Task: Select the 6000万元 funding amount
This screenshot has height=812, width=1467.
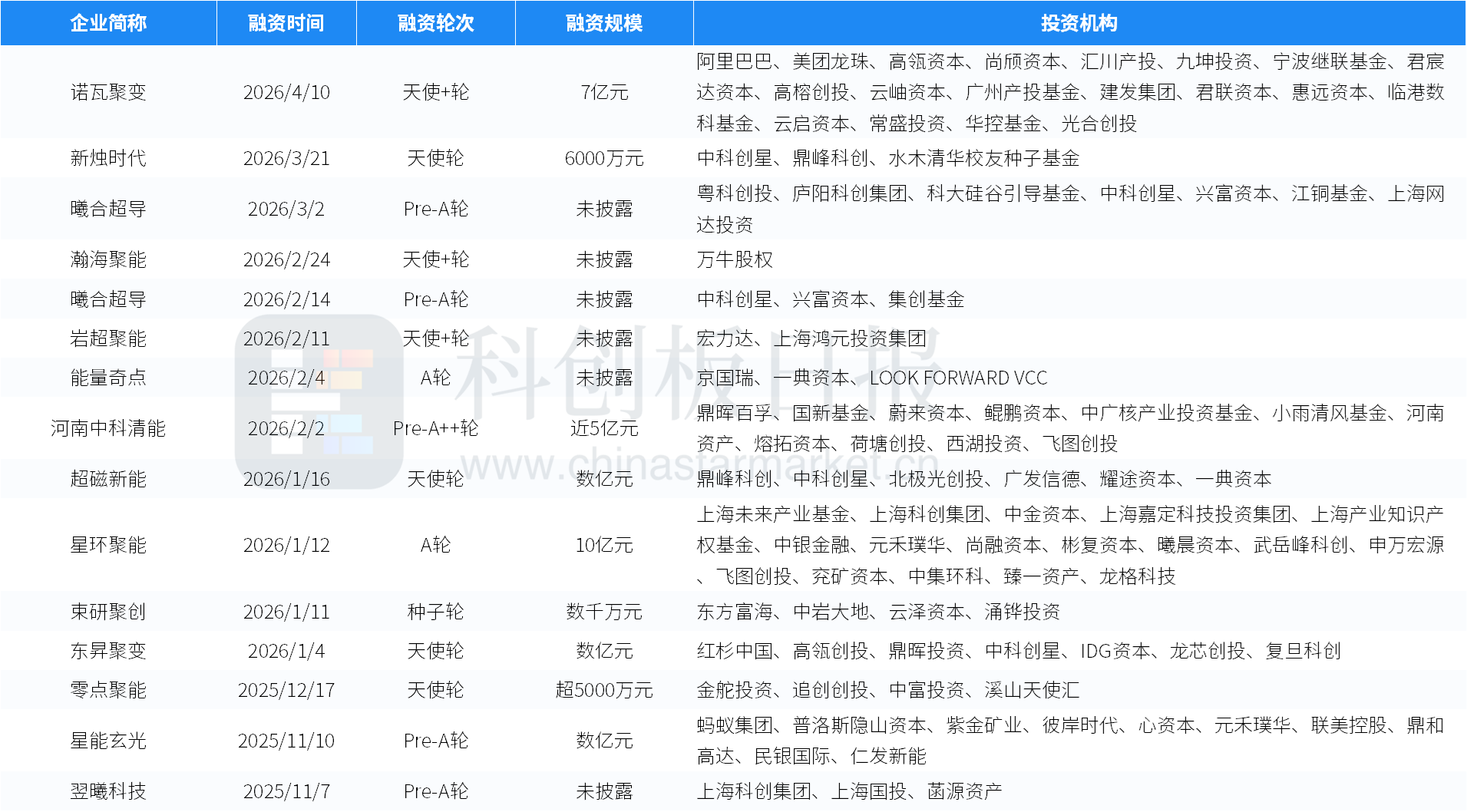Action: [x=604, y=158]
